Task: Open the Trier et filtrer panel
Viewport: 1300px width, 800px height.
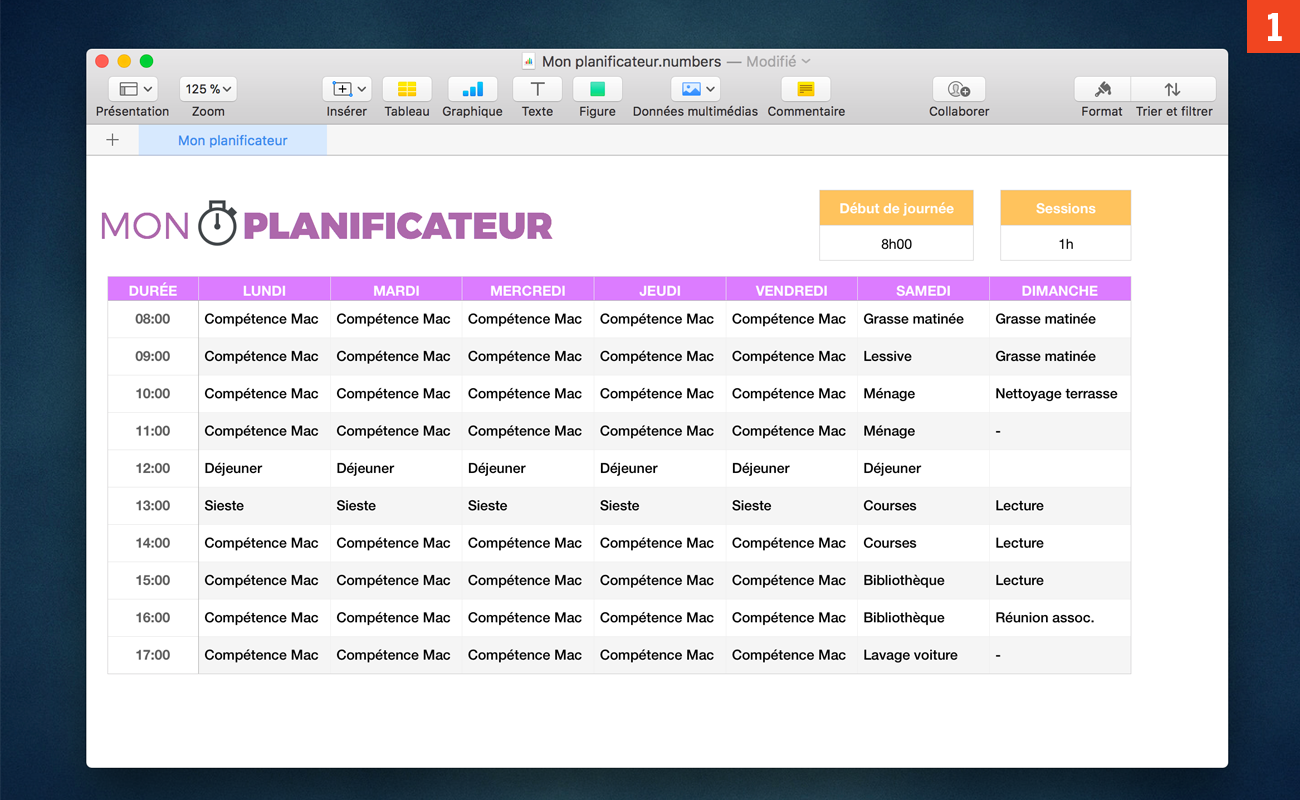Action: (1173, 89)
